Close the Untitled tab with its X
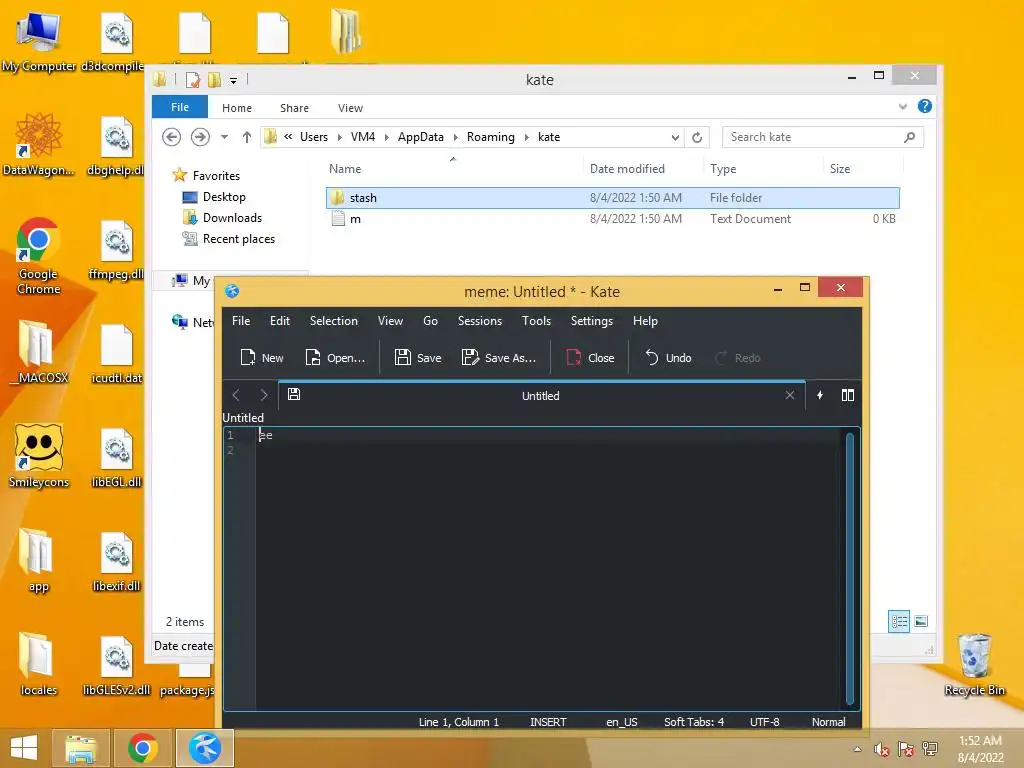 790,395
